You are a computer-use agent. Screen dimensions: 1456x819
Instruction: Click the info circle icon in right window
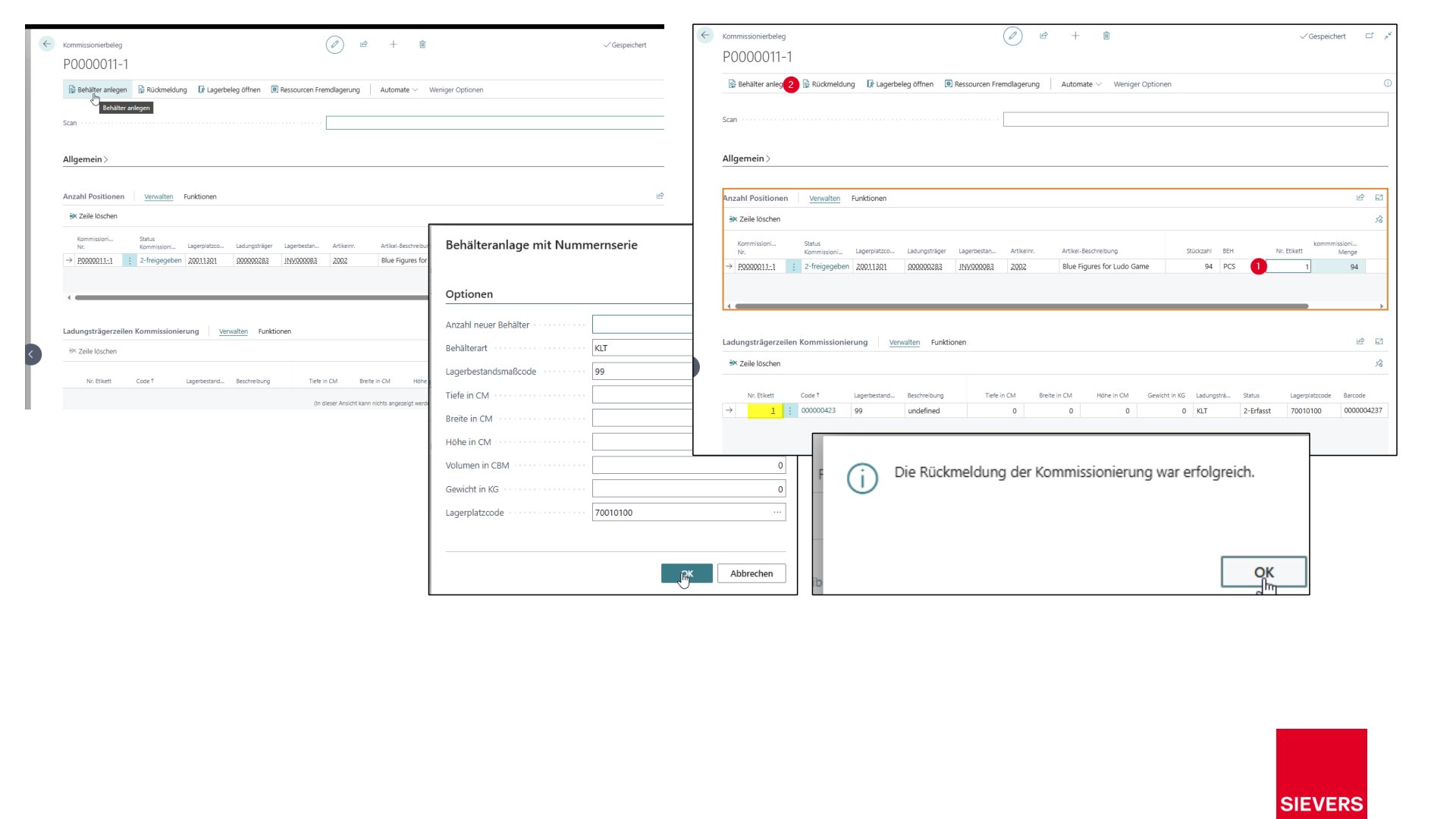(1388, 83)
